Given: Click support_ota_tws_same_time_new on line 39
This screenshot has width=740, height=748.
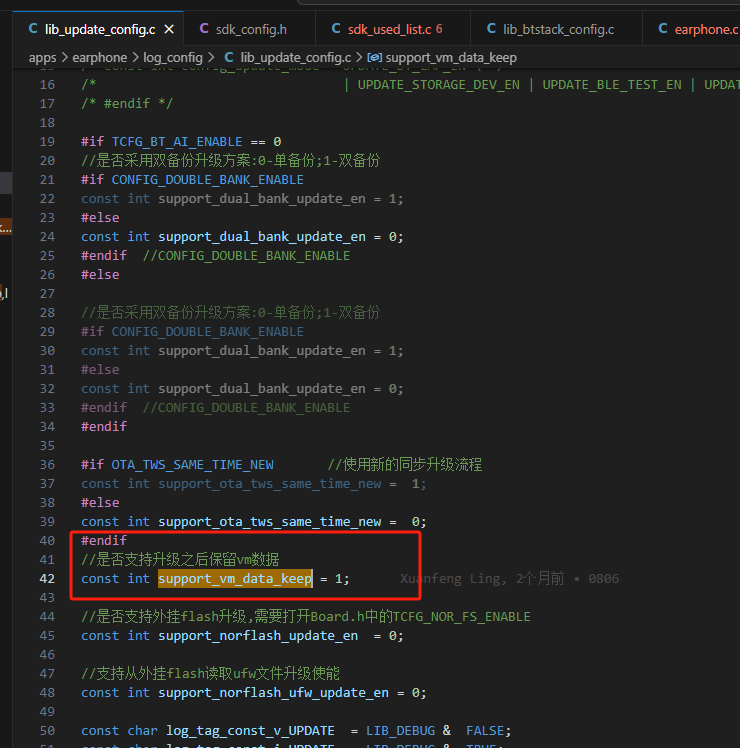Looking at the screenshot, I should pos(270,521).
